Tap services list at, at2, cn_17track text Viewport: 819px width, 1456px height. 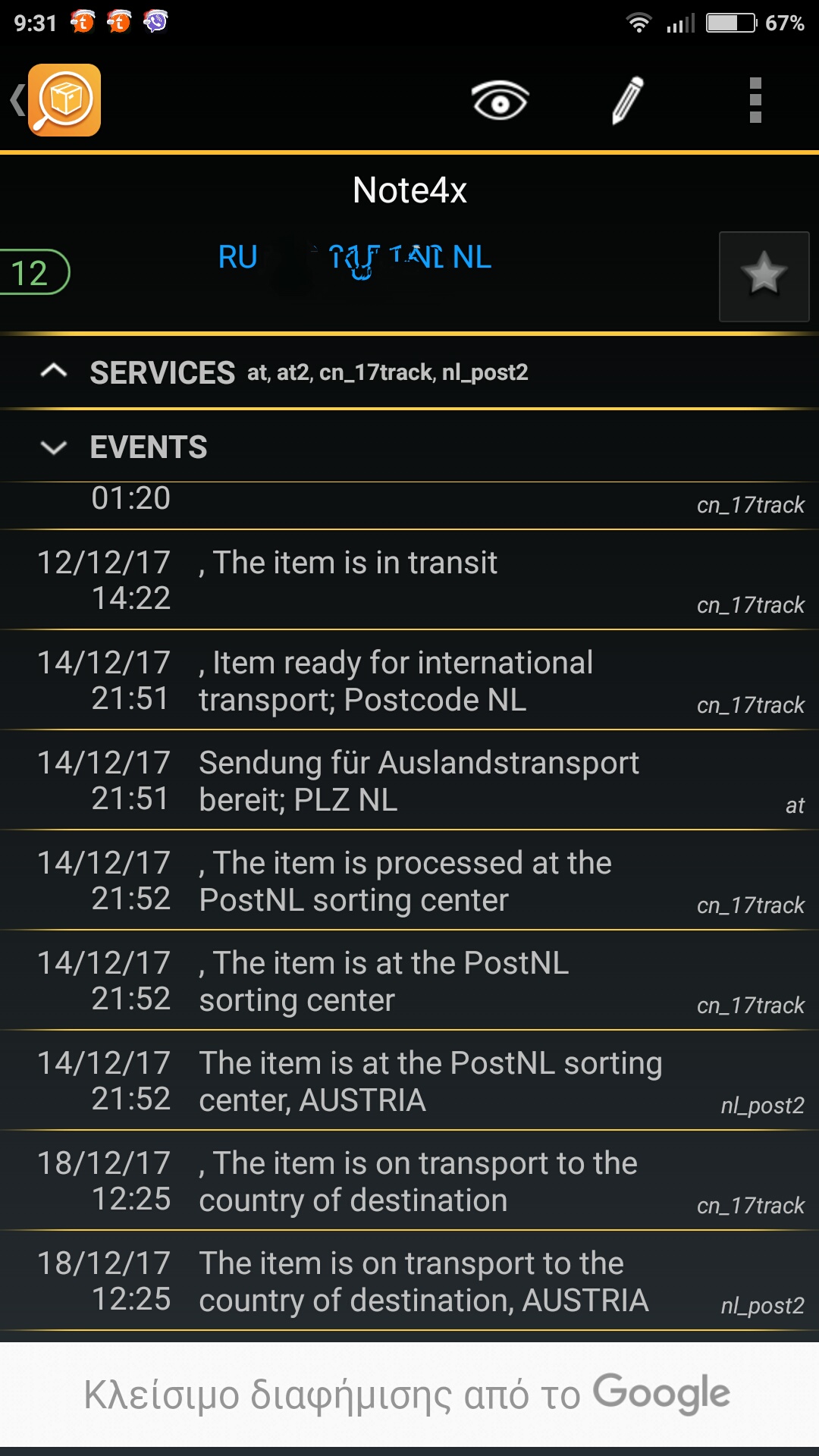(x=388, y=372)
